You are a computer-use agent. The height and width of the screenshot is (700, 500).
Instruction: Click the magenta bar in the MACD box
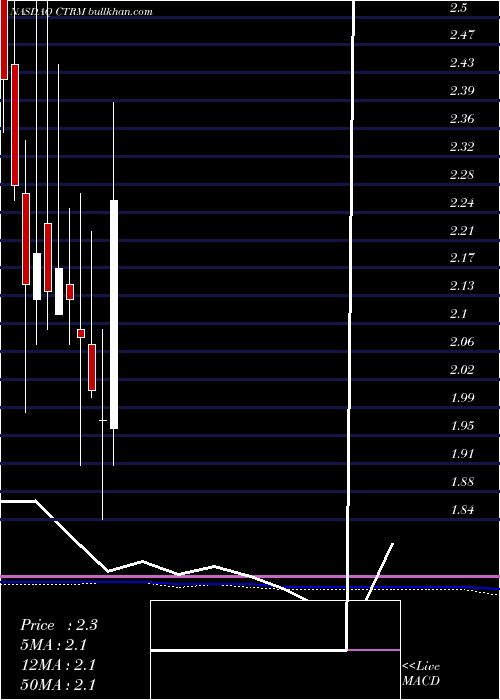(x=374, y=650)
